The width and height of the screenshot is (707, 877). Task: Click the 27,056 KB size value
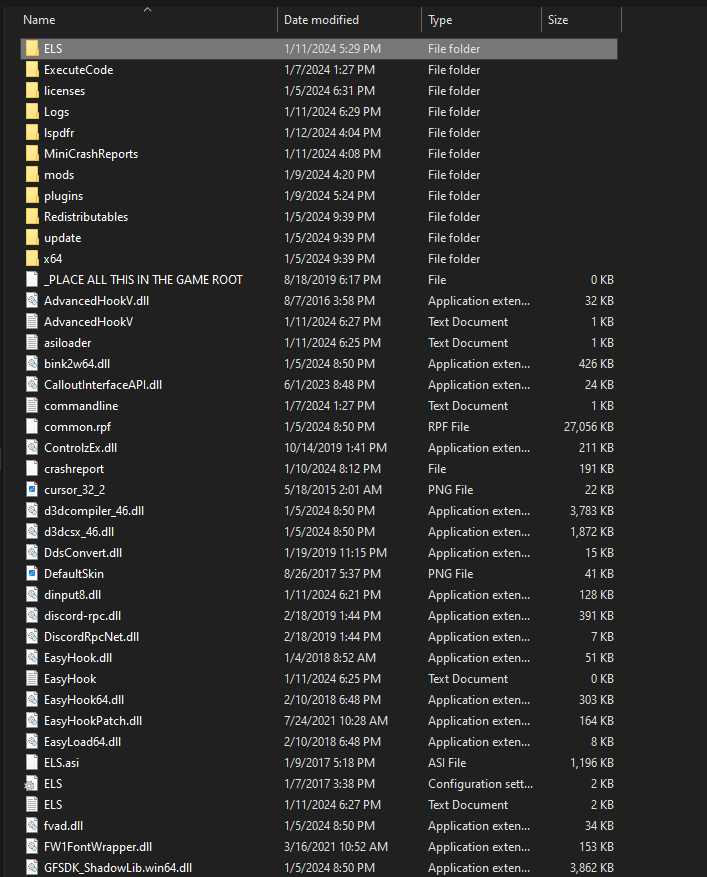click(588, 427)
